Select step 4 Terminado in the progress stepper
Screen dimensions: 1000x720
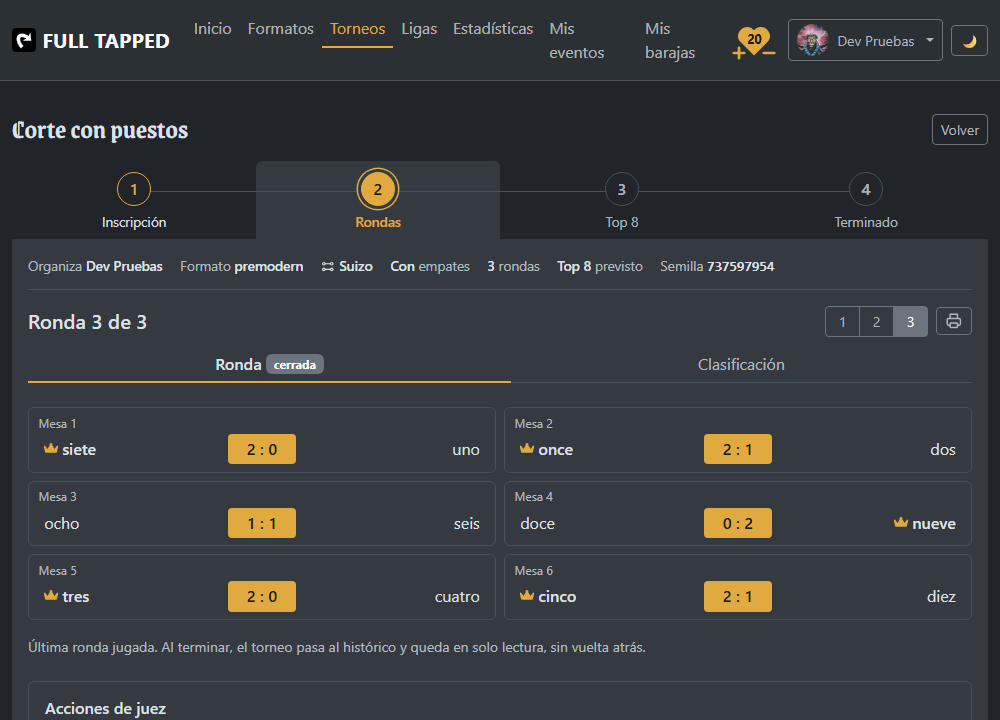[x=865, y=200]
